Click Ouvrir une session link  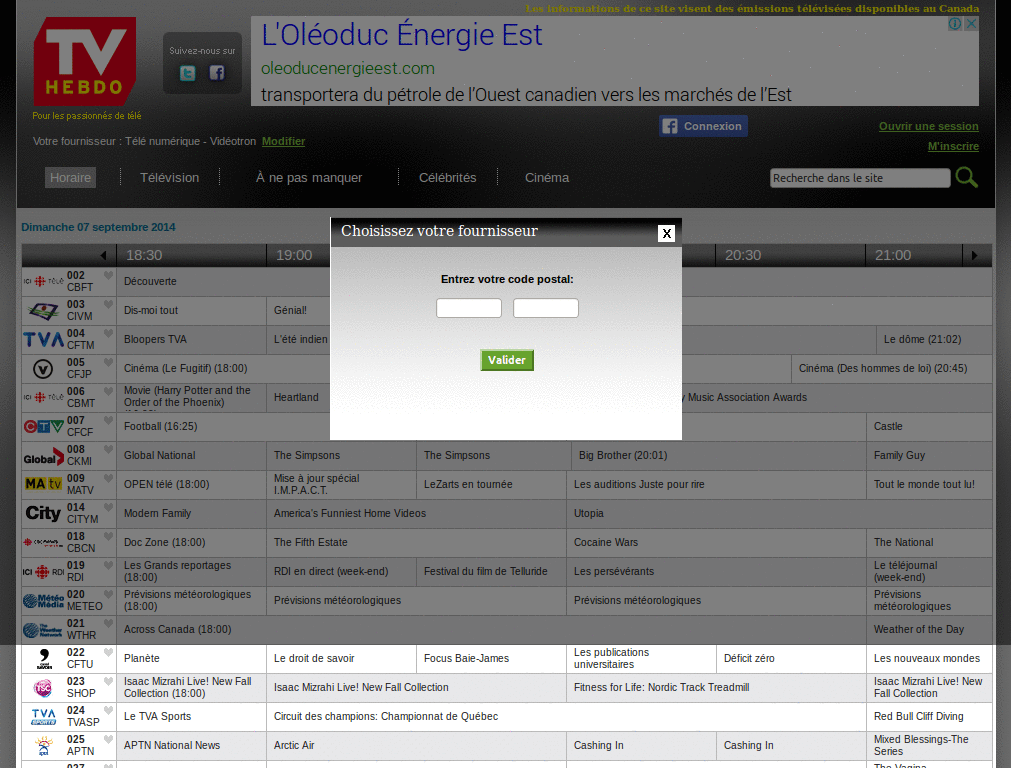[x=929, y=126]
